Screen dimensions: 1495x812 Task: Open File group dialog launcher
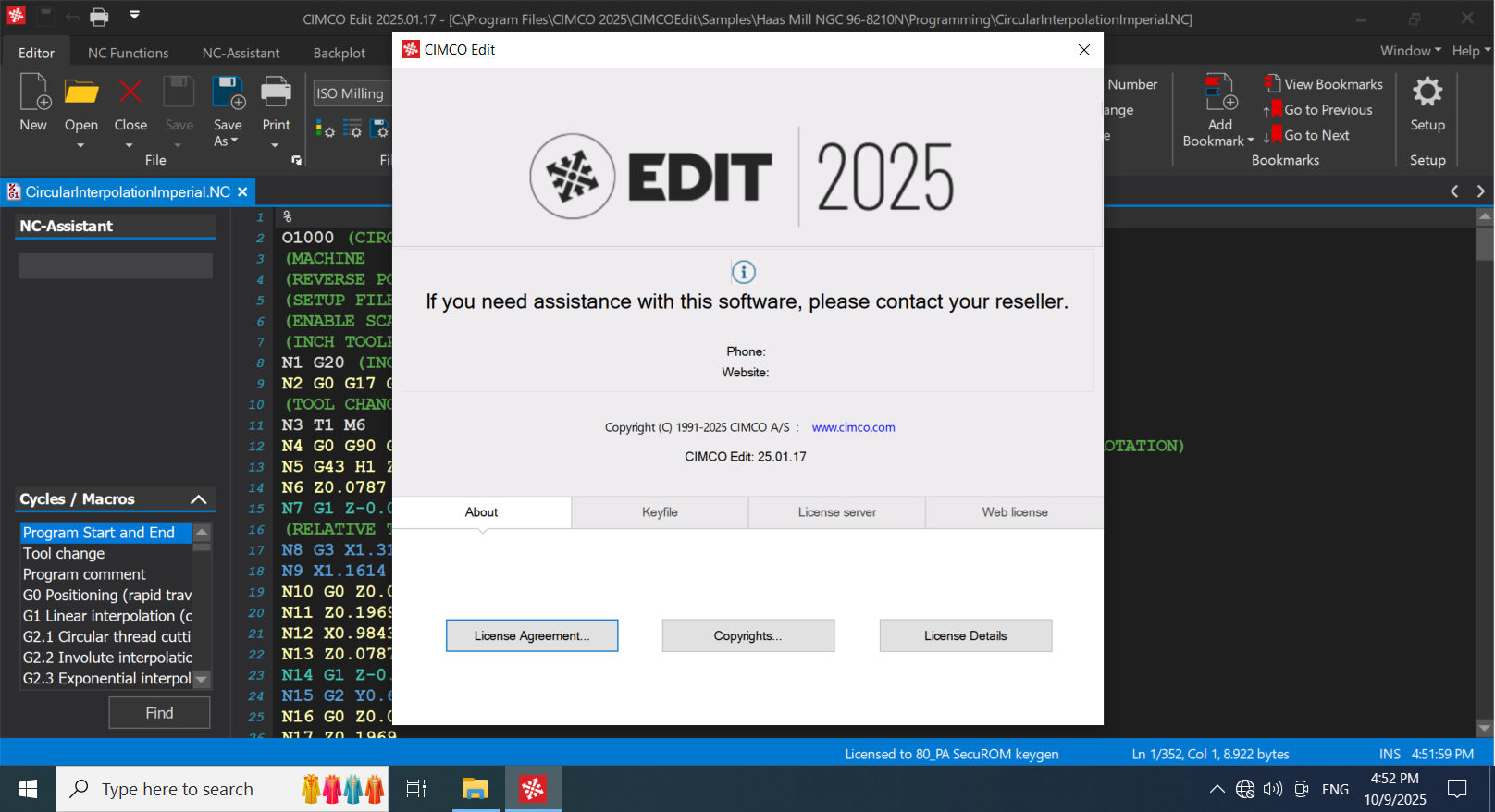click(296, 160)
